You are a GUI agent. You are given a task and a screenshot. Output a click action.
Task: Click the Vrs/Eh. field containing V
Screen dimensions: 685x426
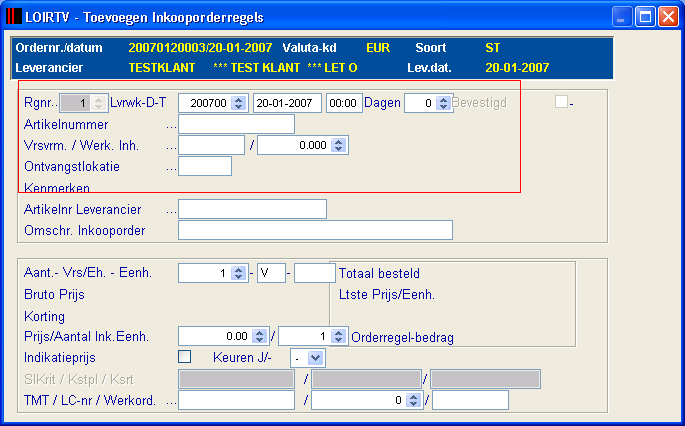click(271, 273)
